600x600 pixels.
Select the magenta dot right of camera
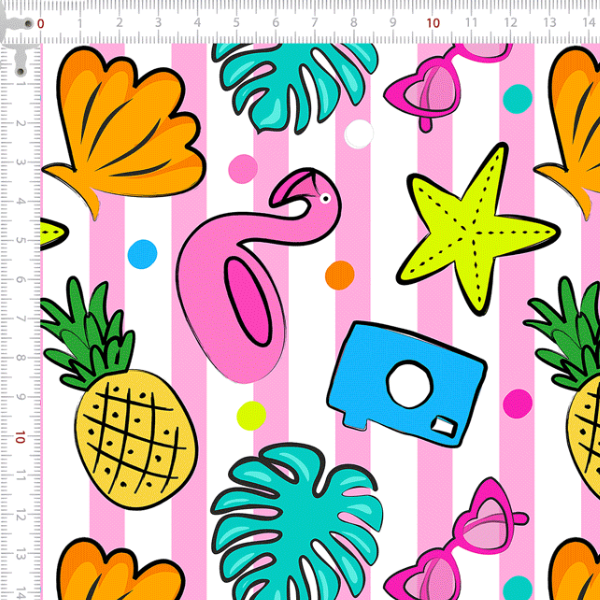[x=517, y=404]
